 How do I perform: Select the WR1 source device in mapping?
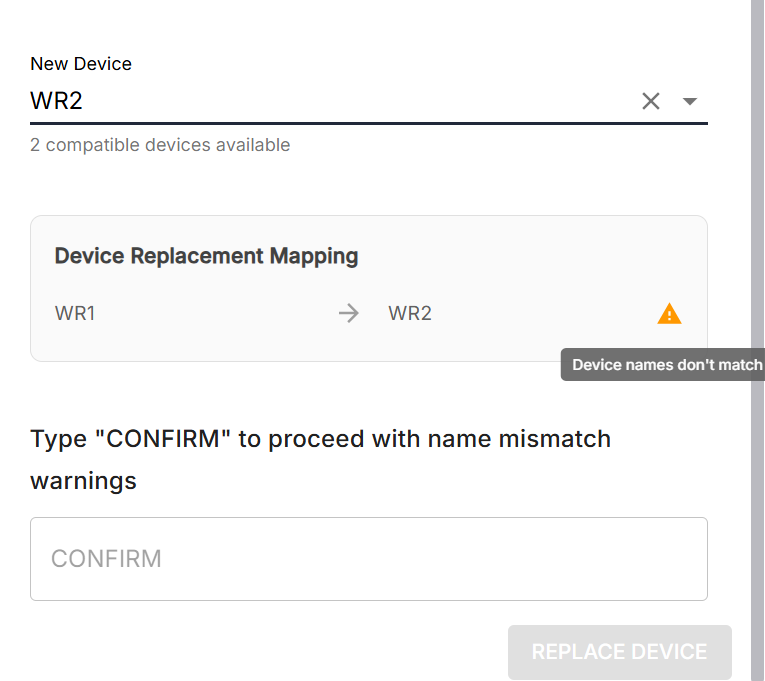[x=75, y=314]
